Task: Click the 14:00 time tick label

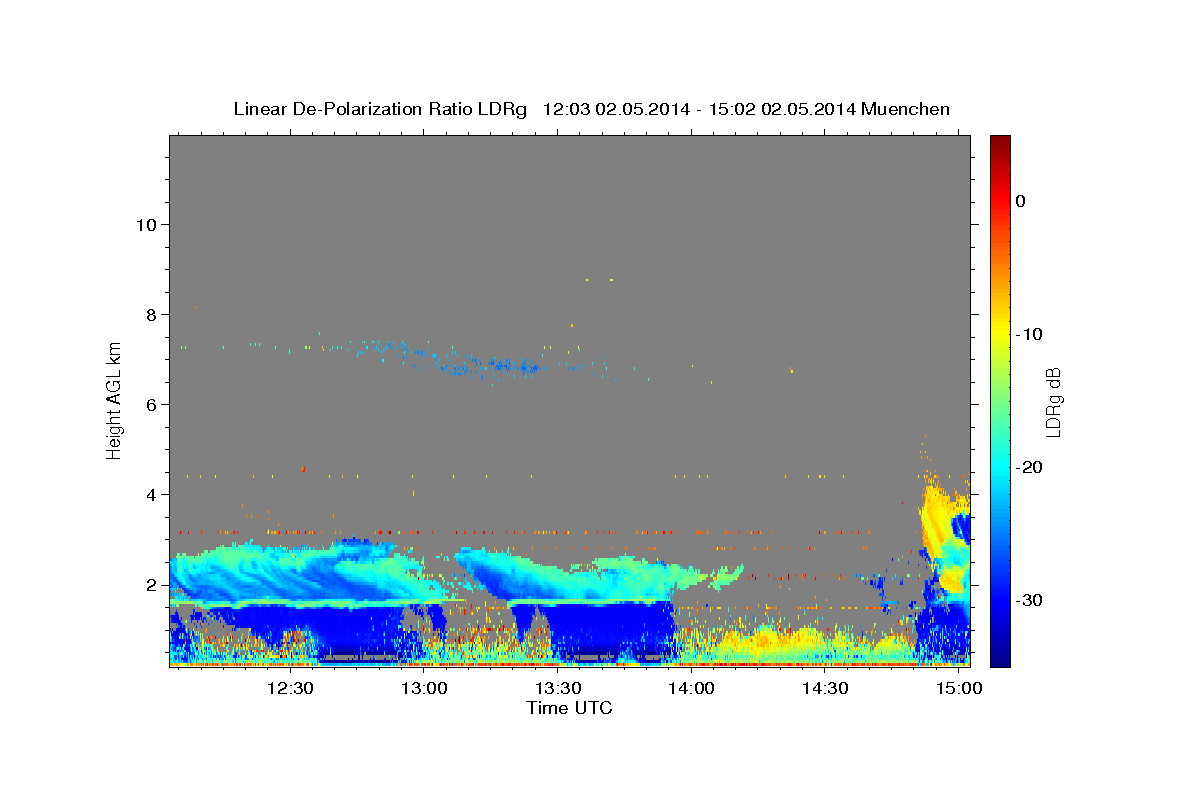Action: click(691, 689)
